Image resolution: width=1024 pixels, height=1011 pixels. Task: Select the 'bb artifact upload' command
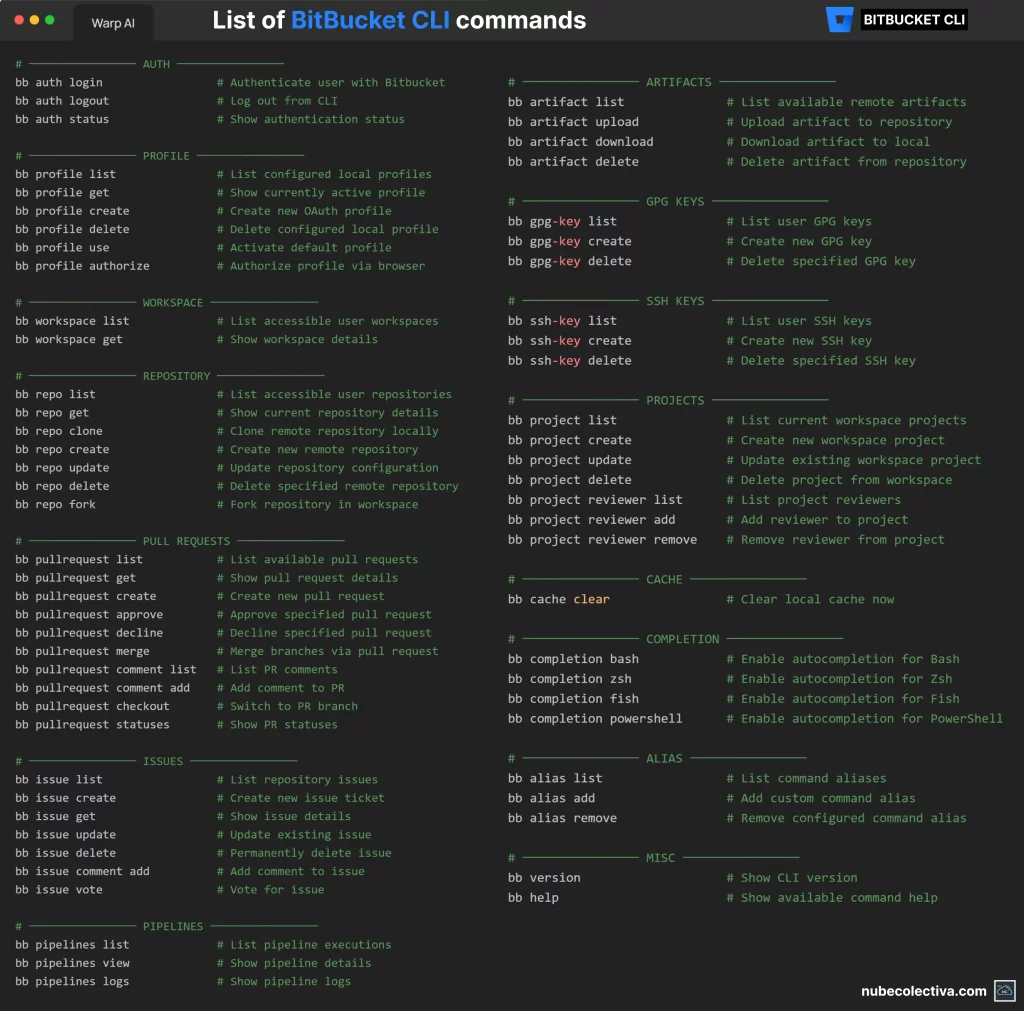pyautogui.click(x=573, y=122)
